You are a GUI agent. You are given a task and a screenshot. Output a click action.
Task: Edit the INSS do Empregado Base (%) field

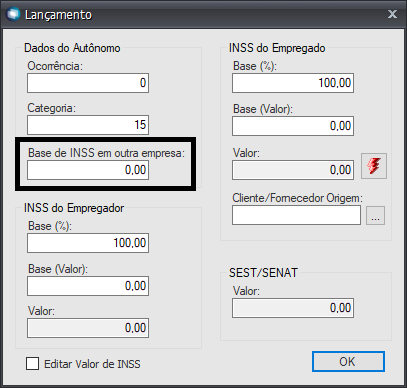click(293, 83)
